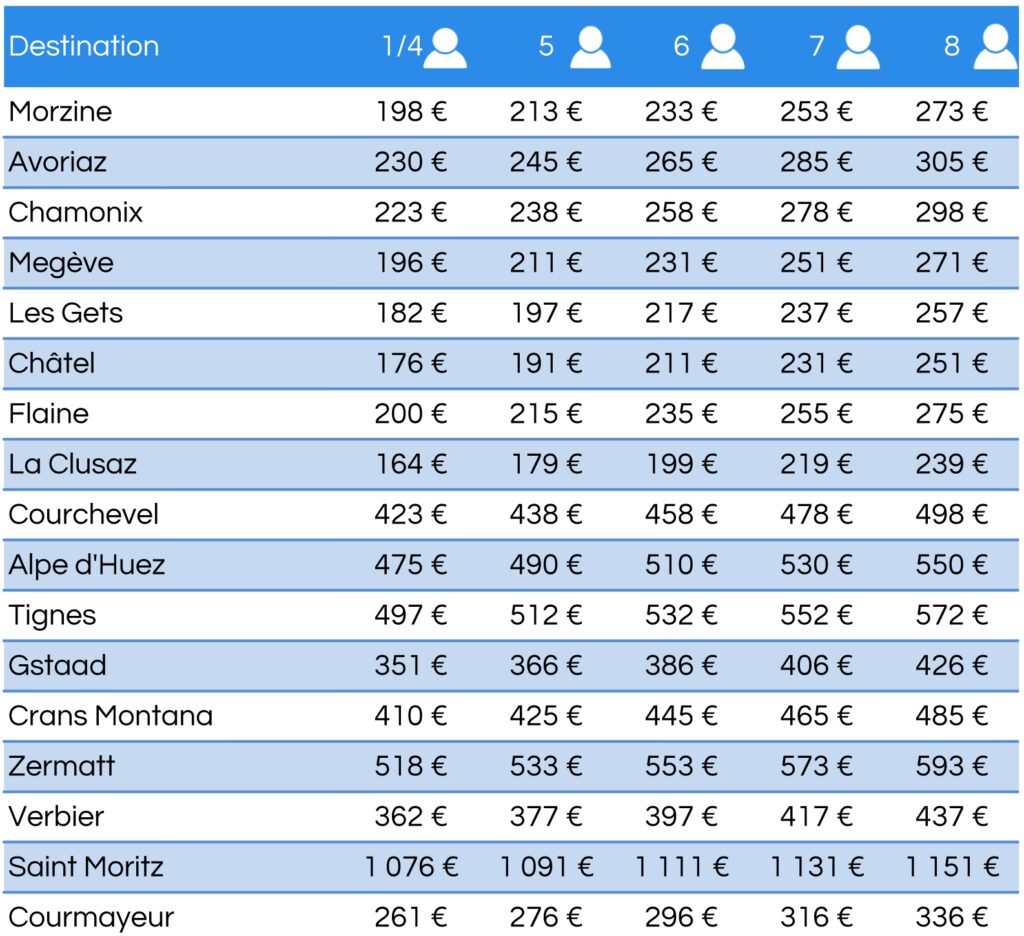Select Tignes' 552 € price cell
The image size is (1024, 936).
(x=816, y=615)
